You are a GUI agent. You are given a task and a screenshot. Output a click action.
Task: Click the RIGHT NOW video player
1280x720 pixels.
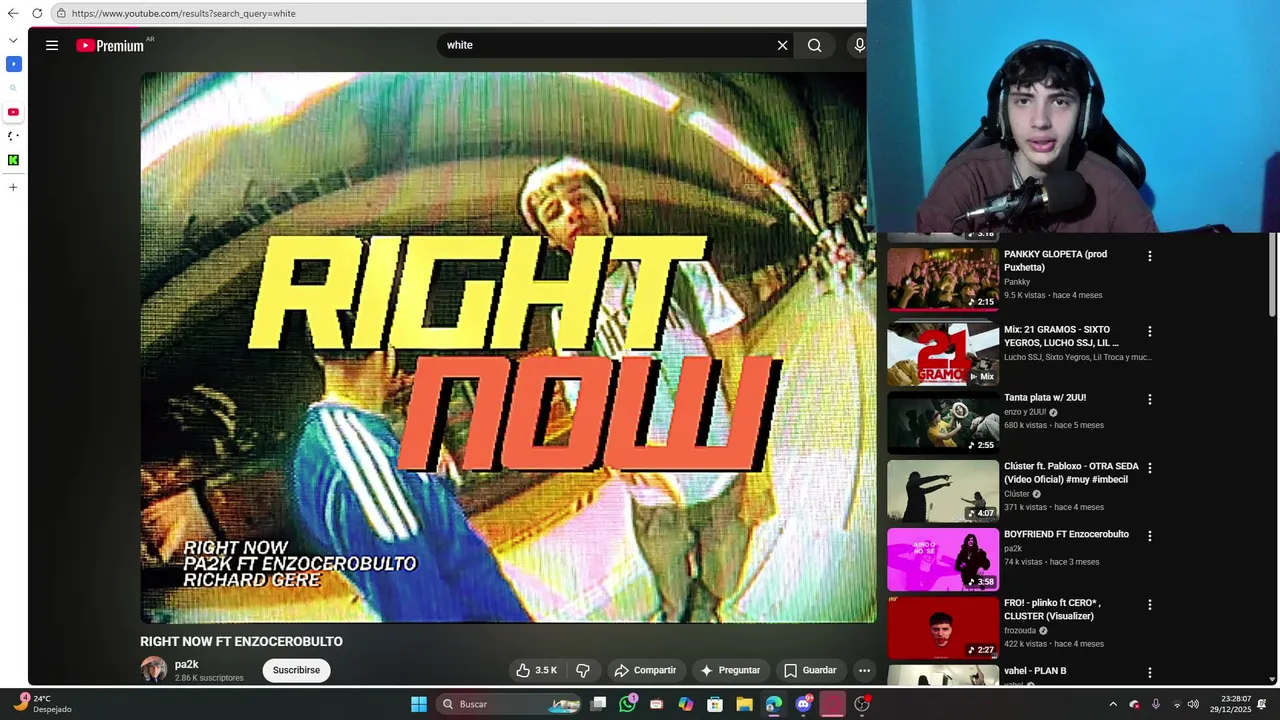click(508, 347)
